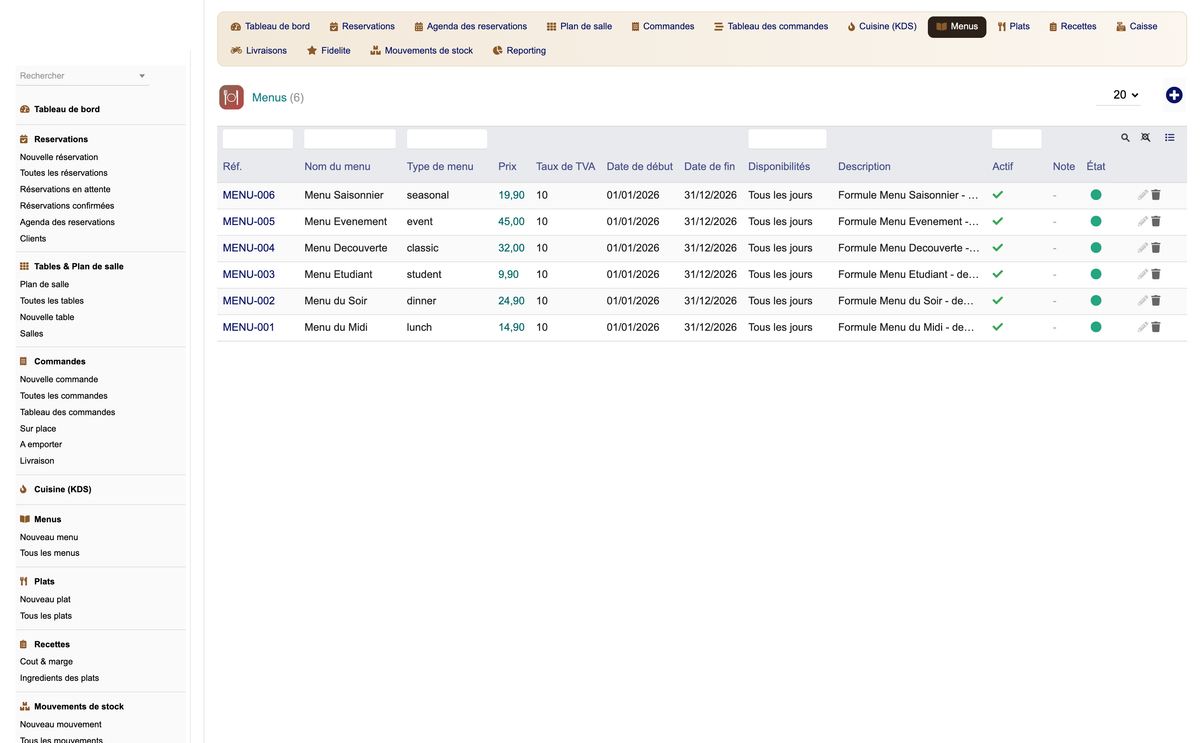Sort by the Nom du menu column header
This screenshot has height=743, width=1200.
[x=337, y=166]
